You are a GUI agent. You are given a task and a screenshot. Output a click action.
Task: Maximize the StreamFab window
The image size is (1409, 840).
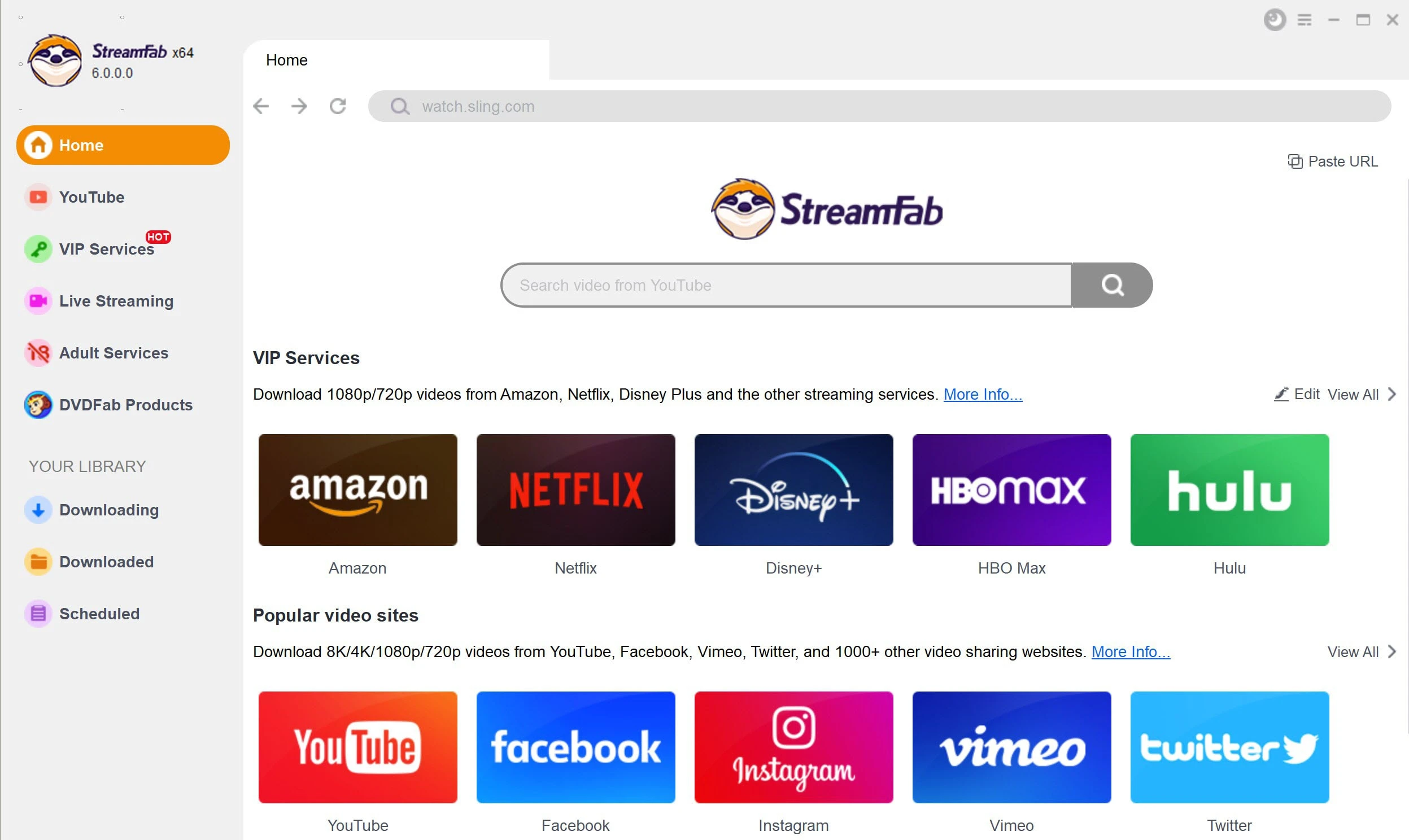(1363, 20)
